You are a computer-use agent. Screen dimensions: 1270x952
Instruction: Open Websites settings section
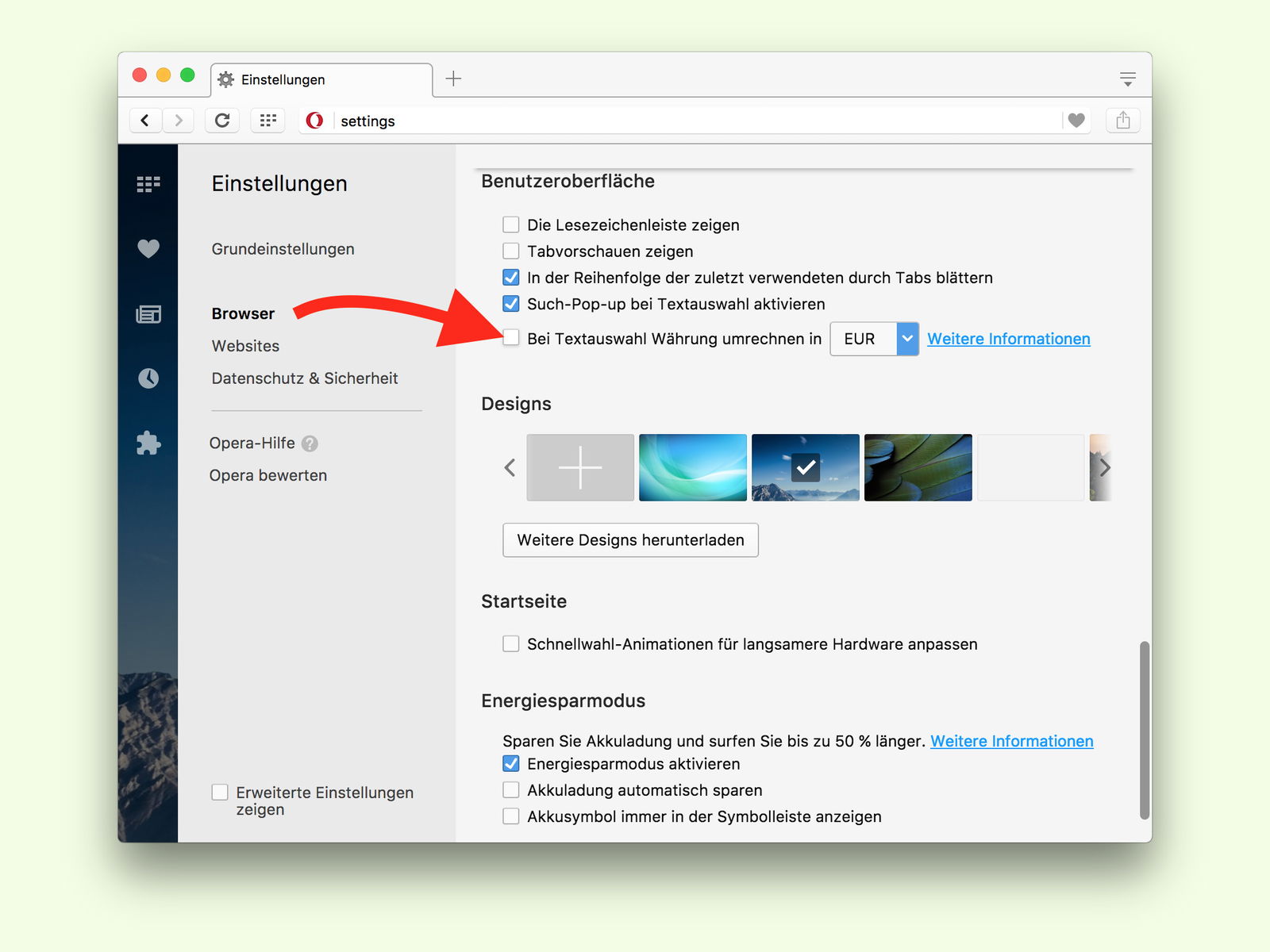tap(245, 346)
